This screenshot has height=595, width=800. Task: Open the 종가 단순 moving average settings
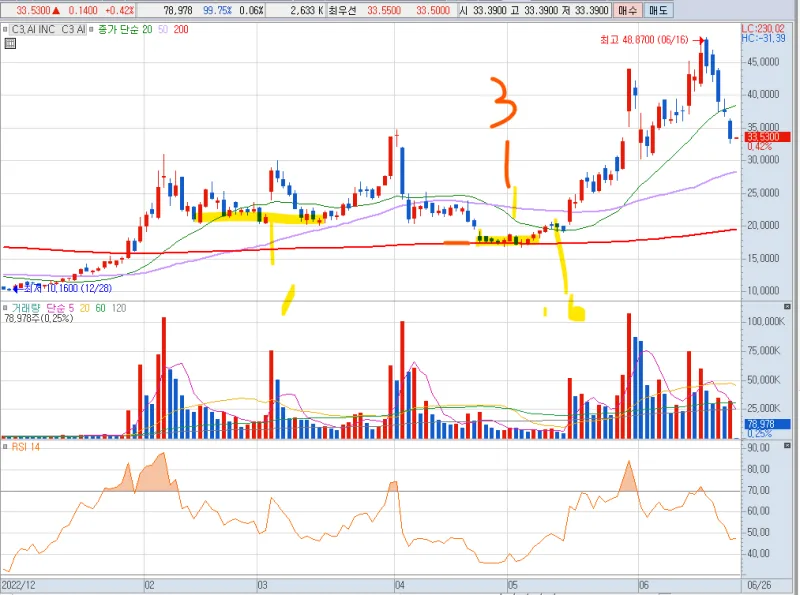[x=116, y=30]
